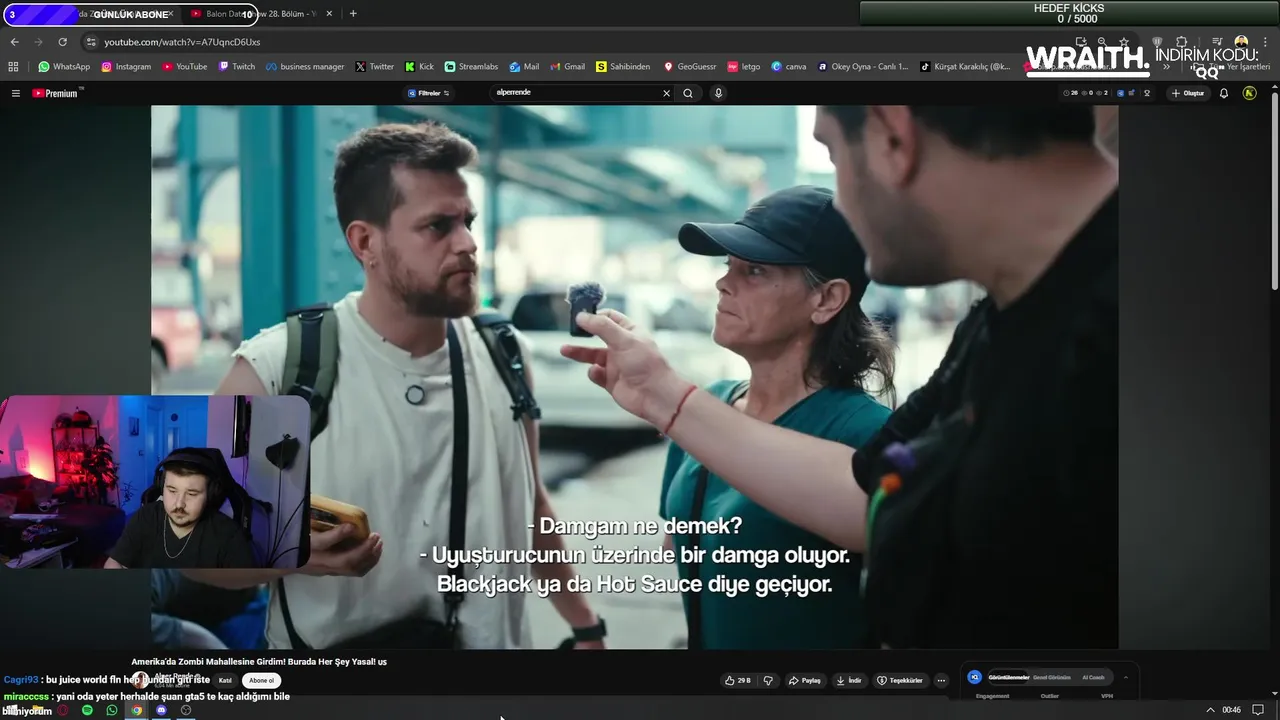Select Genel Görünüm tab

1052,677
